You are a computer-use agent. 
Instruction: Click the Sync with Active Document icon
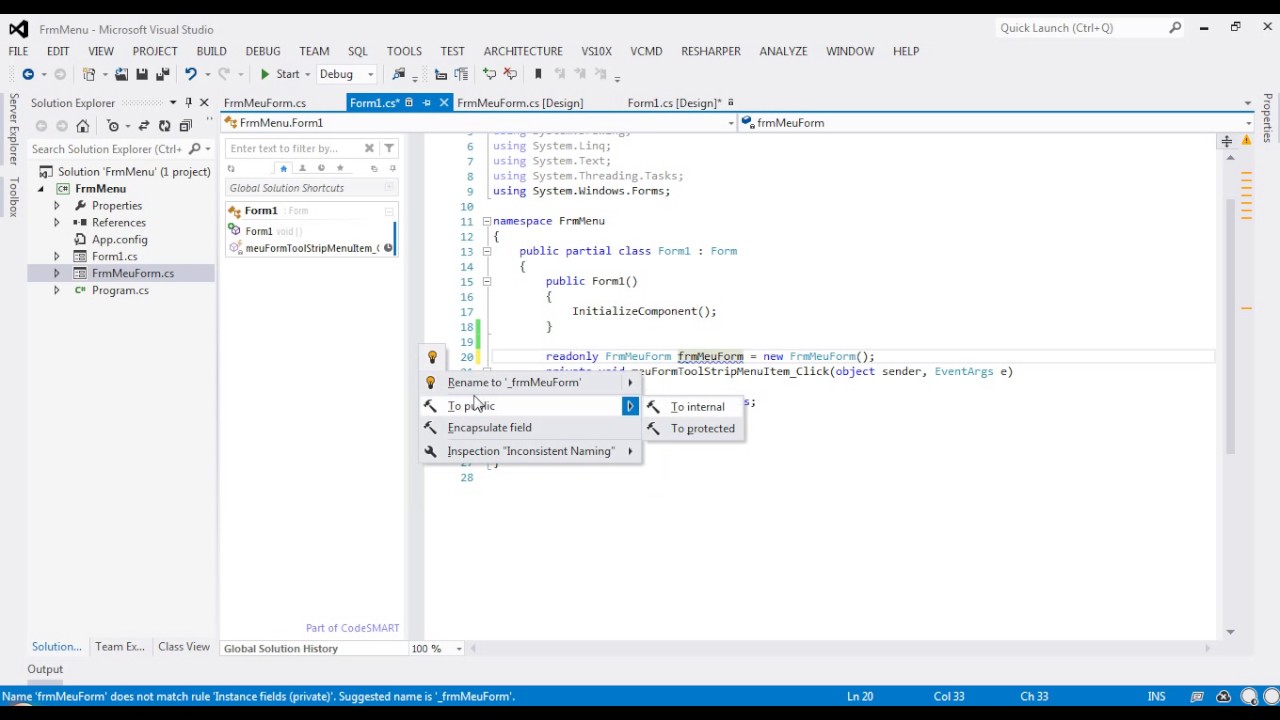pyautogui.click(x=144, y=126)
